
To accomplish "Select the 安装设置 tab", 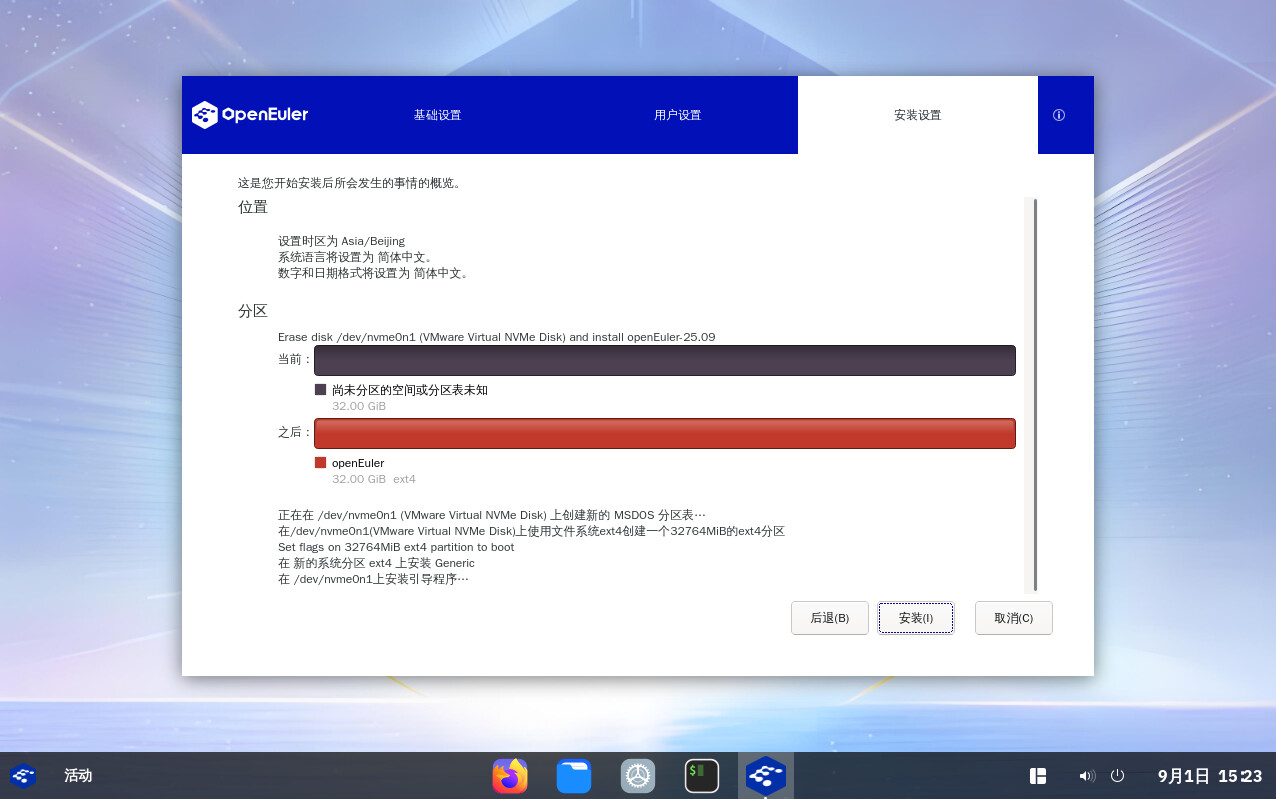I will [917, 115].
